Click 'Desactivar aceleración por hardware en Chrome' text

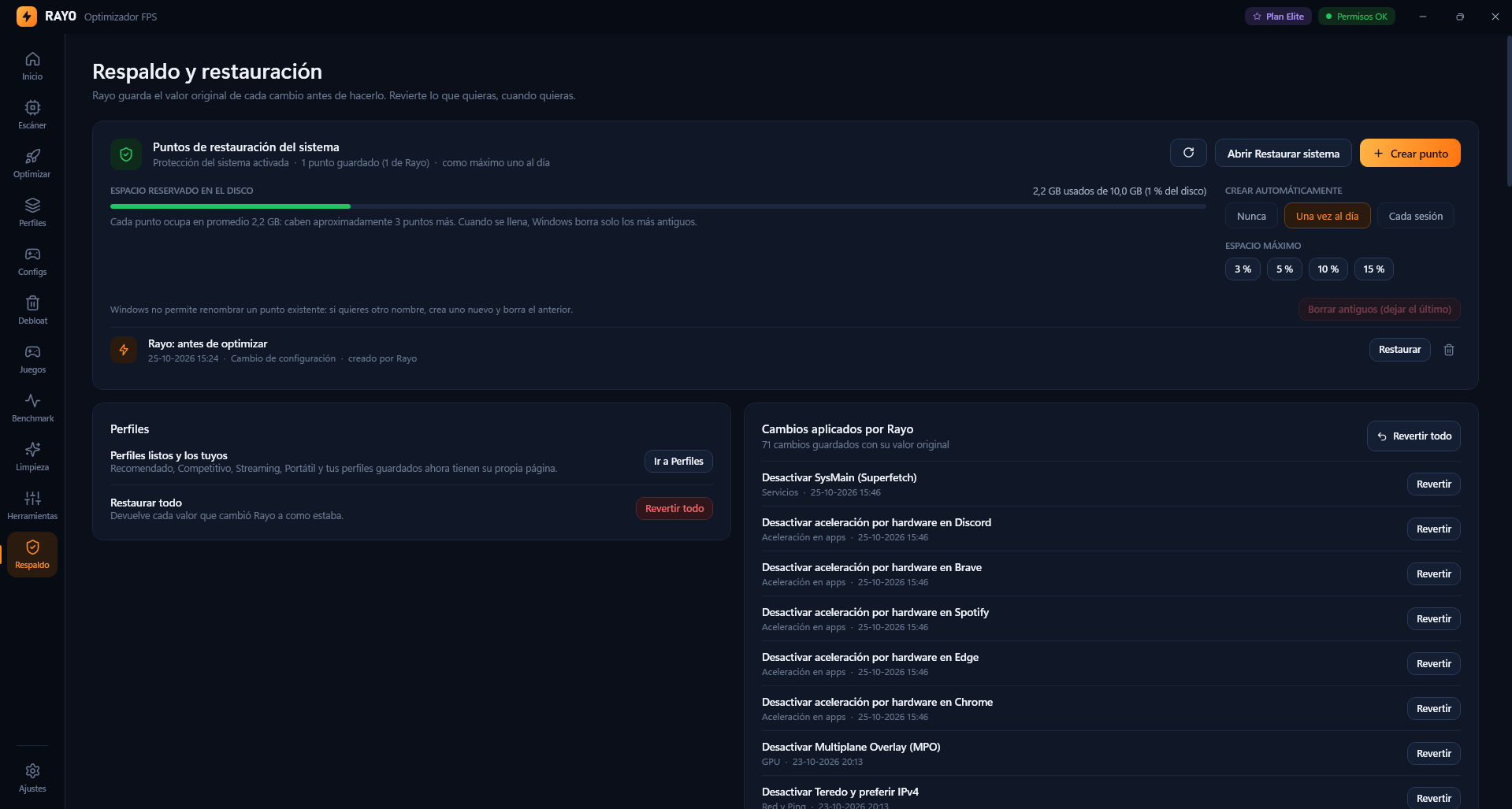(x=877, y=702)
